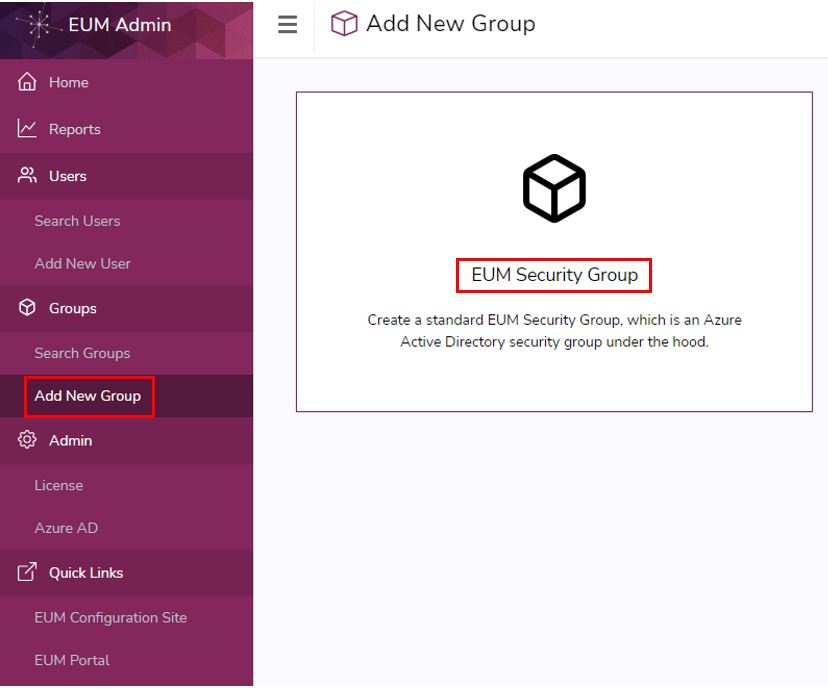Screen dimensions: 828x694
Task: Collapse the Users section
Action: click(x=127, y=176)
